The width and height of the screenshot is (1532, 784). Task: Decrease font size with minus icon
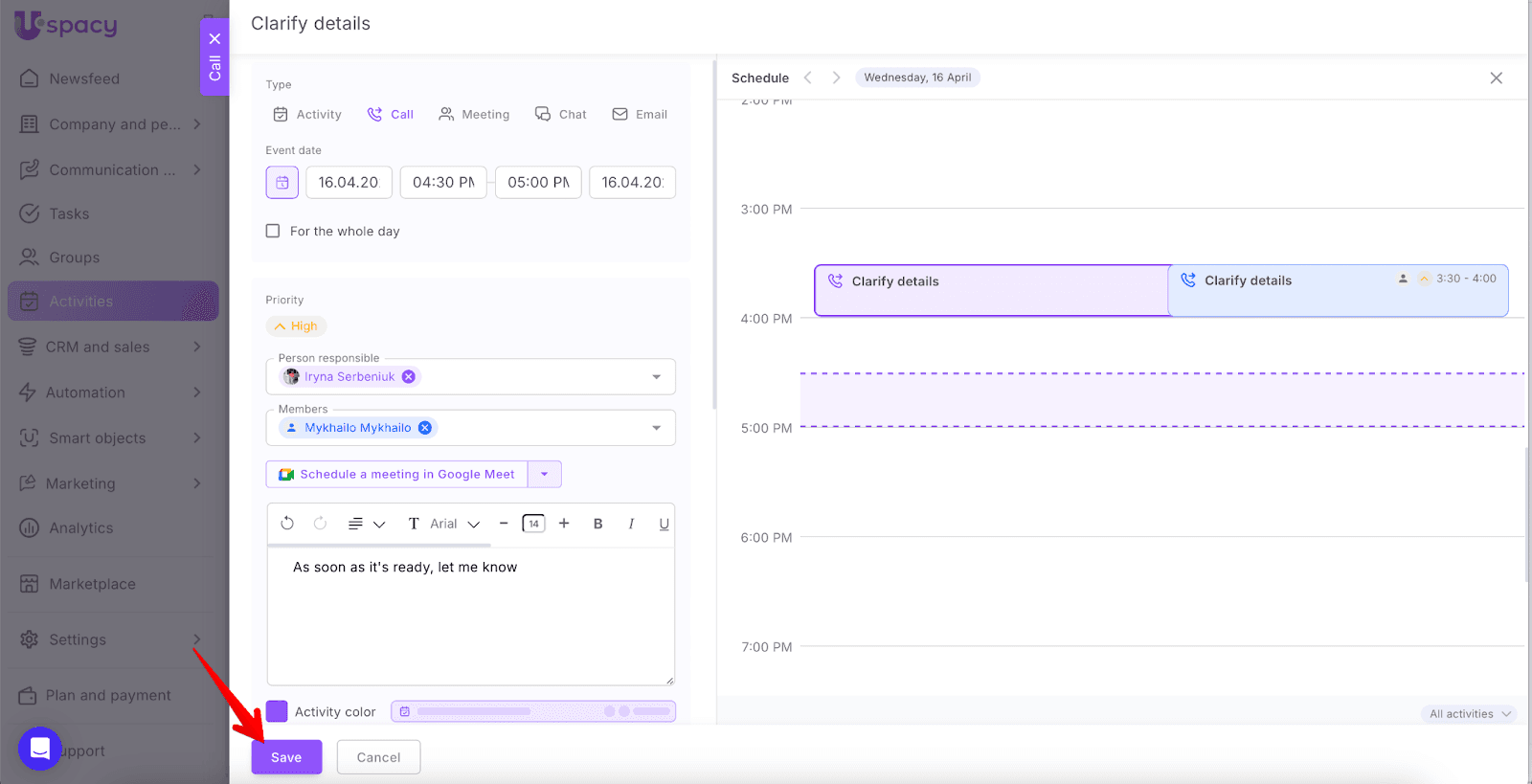tap(504, 524)
